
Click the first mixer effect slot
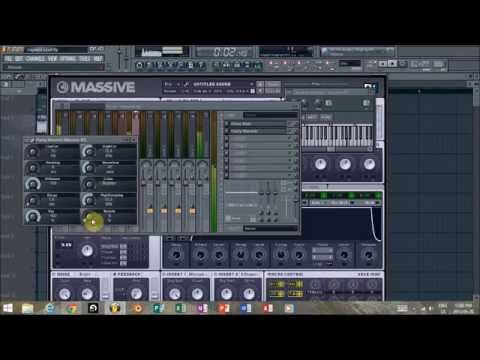258,124
